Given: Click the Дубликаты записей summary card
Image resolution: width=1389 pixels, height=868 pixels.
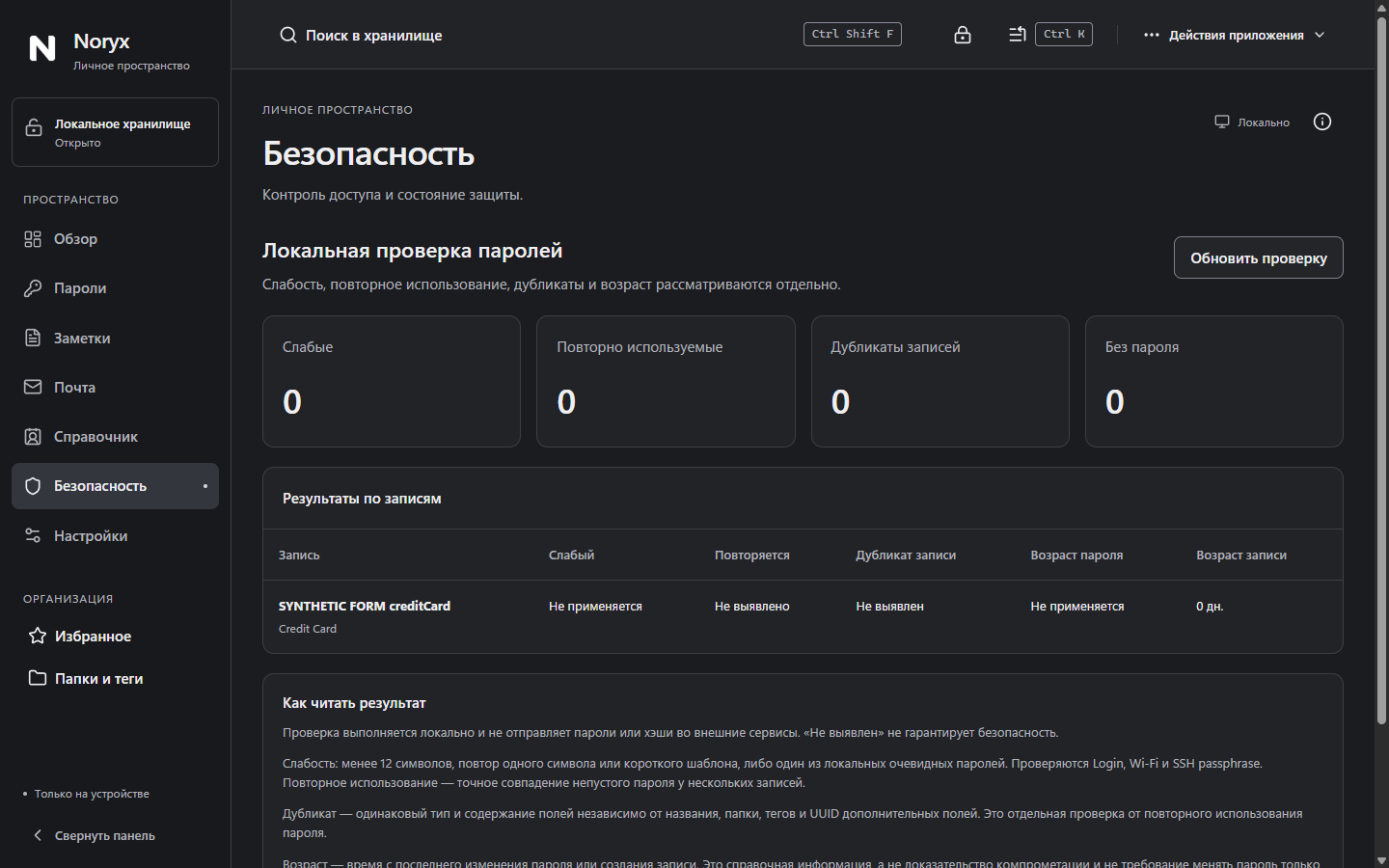Looking at the screenshot, I should [x=940, y=381].
